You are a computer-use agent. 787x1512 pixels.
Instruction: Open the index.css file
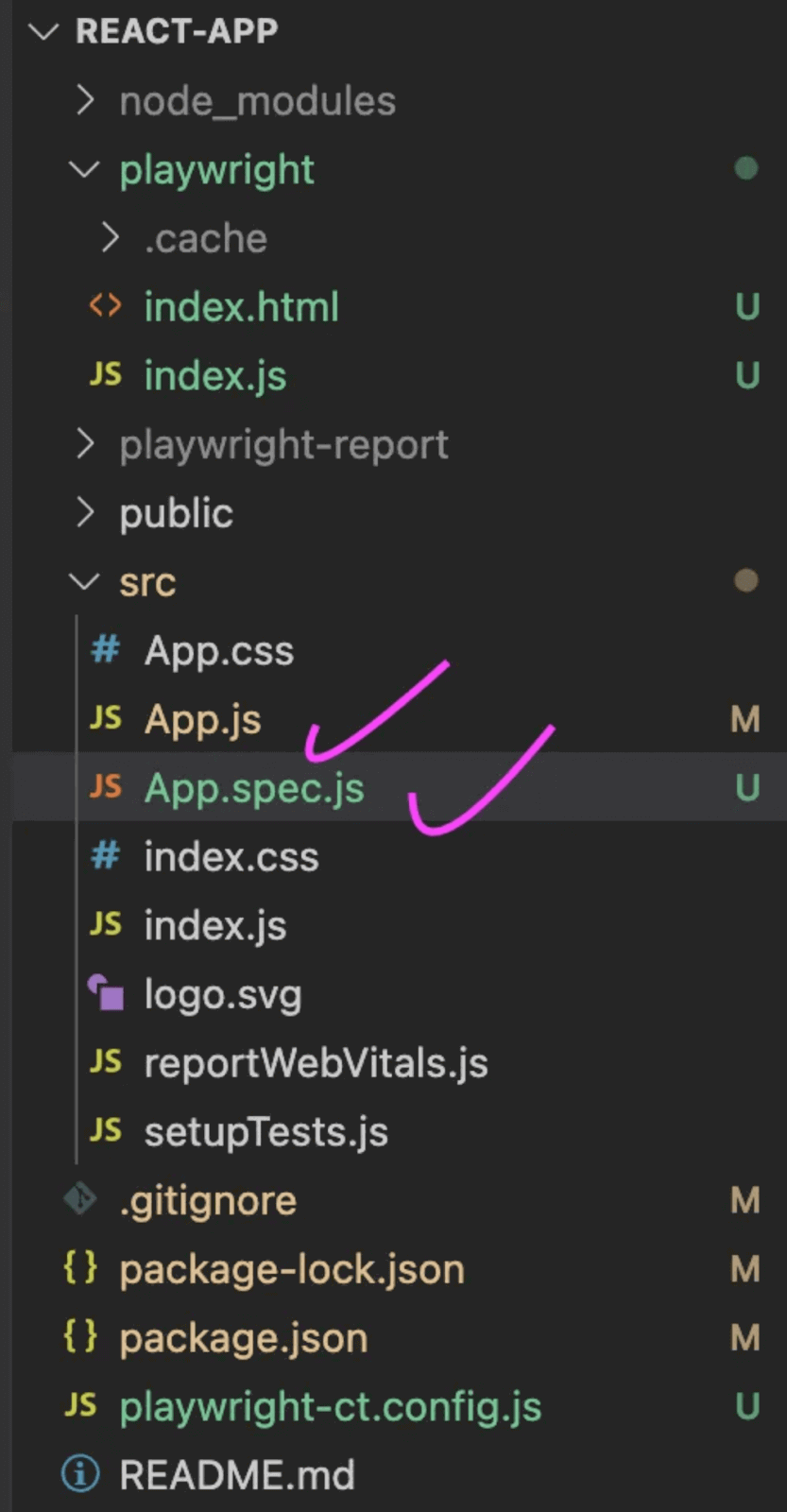(x=231, y=857)
